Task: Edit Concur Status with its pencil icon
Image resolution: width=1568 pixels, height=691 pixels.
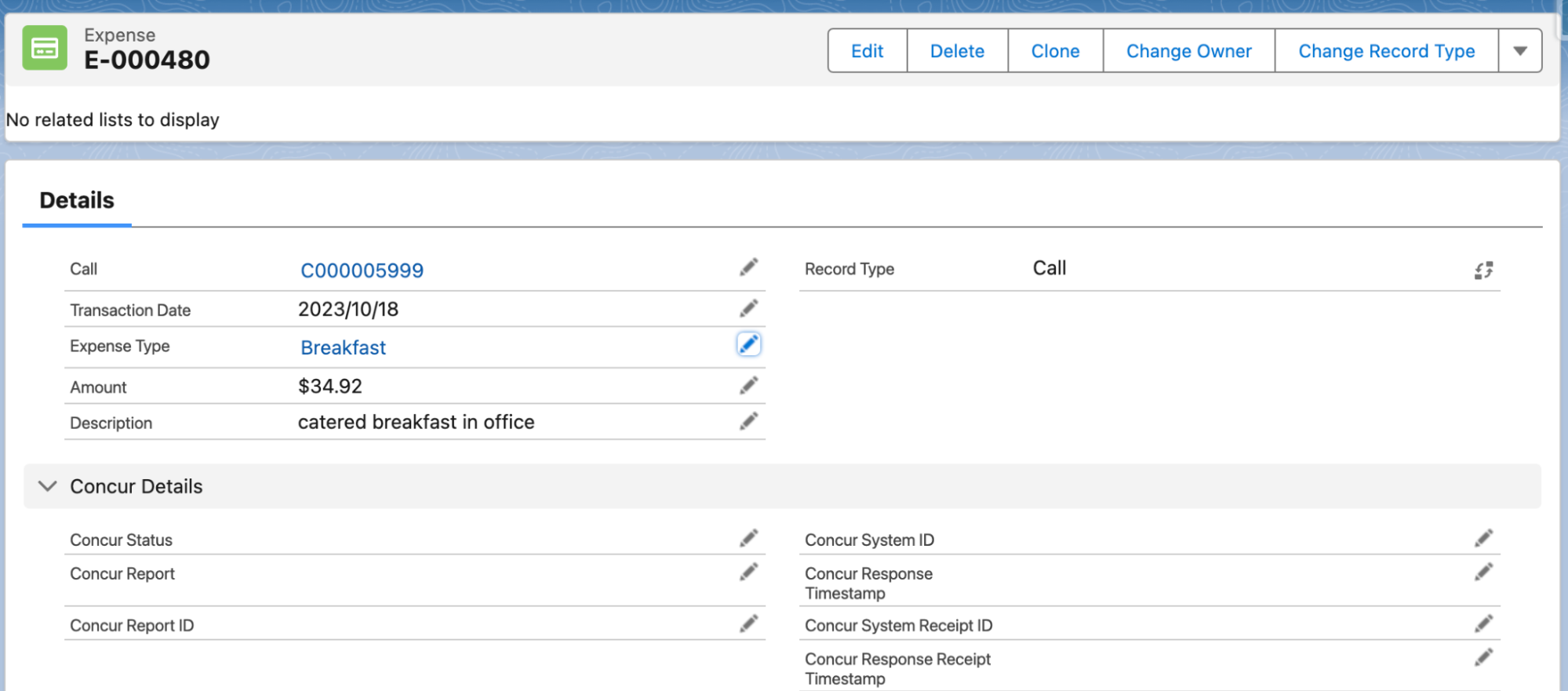Action: click(x=748, y=539)
